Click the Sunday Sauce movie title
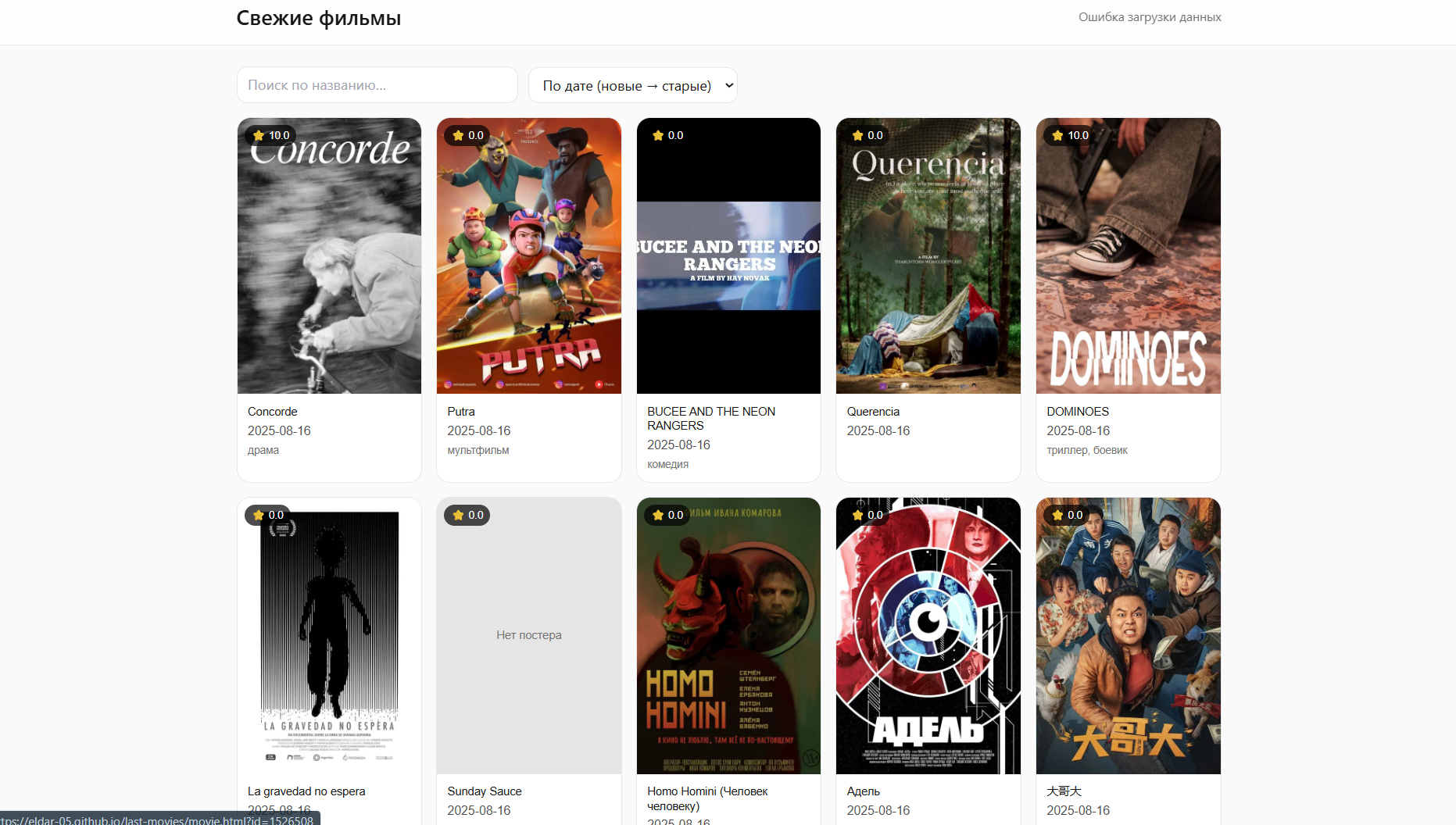Screen dimensions: 1456x825 click(x=484, y=791)
